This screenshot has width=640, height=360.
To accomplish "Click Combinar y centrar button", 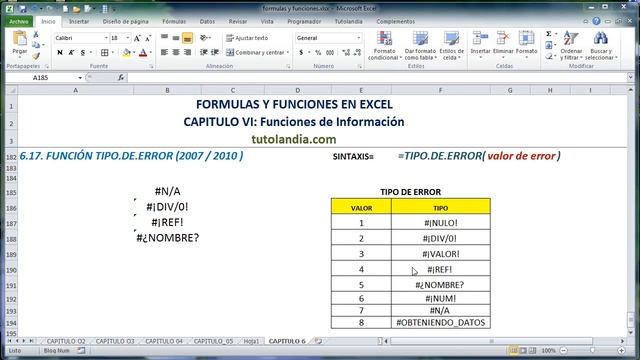I will click(x=258, y=53).
